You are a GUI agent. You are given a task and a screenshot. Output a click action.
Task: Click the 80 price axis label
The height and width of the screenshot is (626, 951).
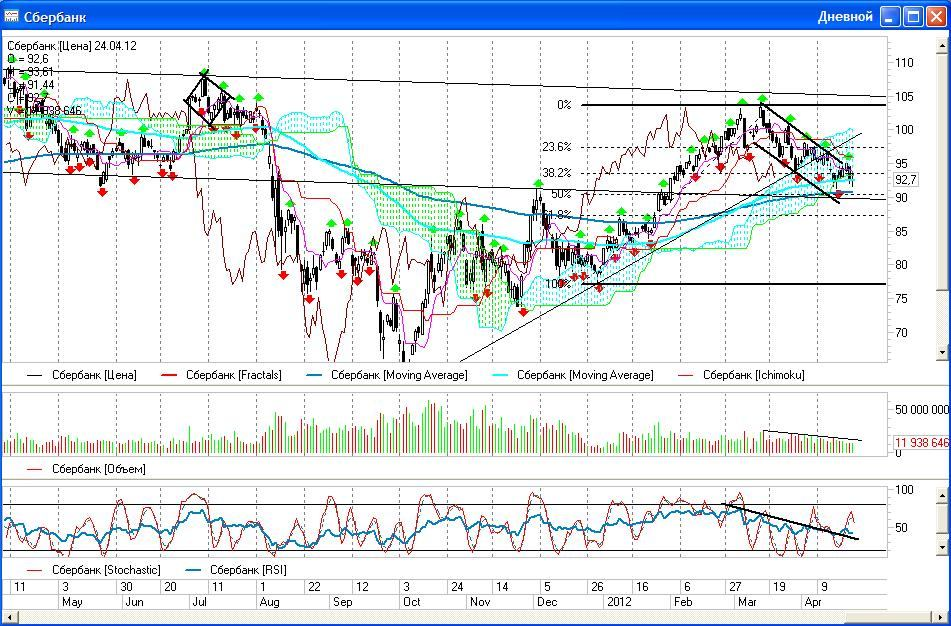[x=901, y=265]
